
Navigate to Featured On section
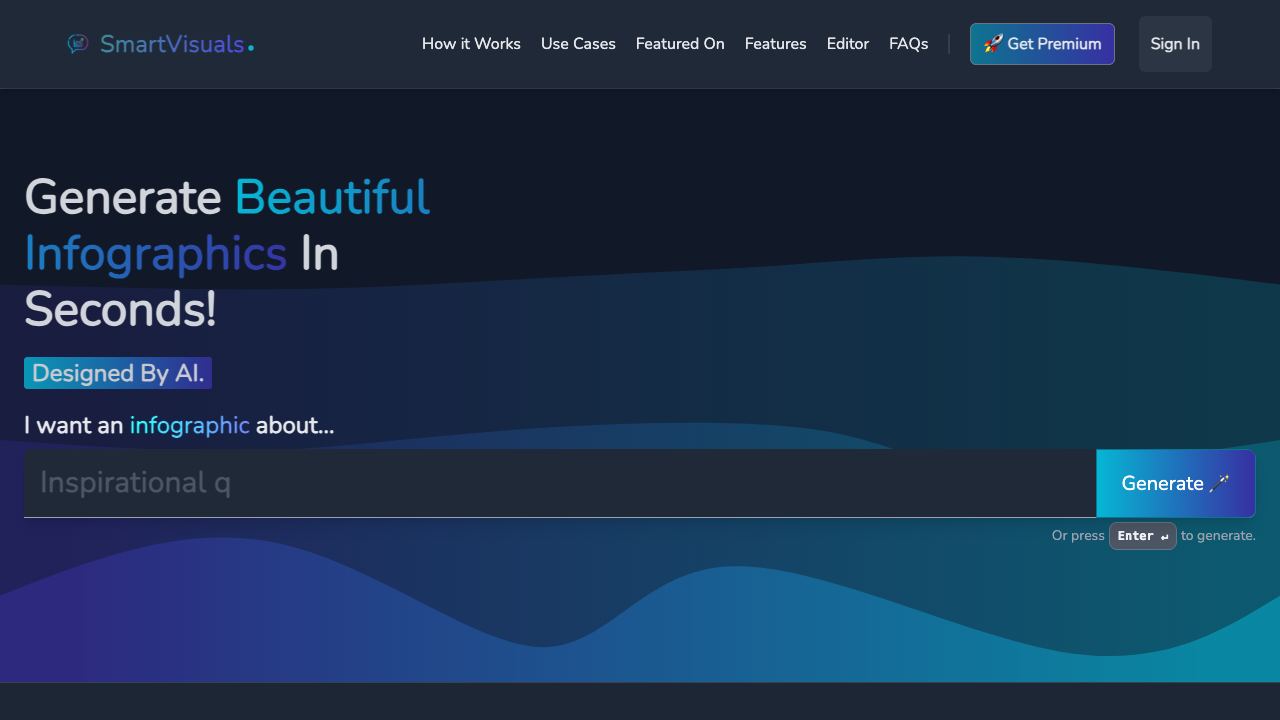tap(680, 44)
